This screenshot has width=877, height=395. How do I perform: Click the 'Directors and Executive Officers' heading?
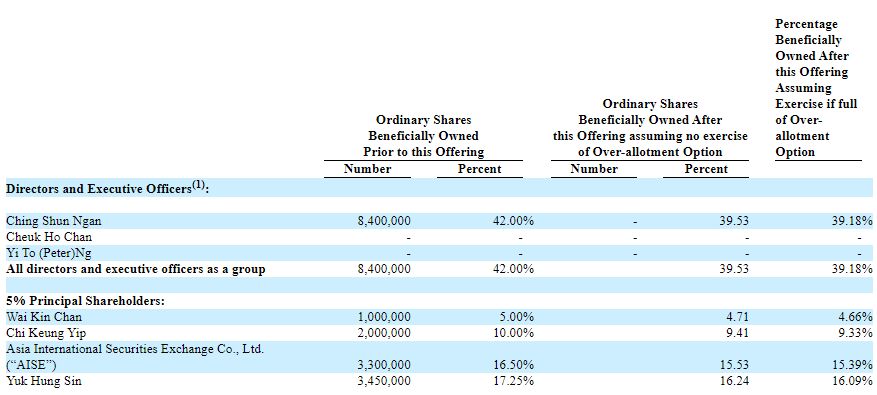tap(107, 188)
